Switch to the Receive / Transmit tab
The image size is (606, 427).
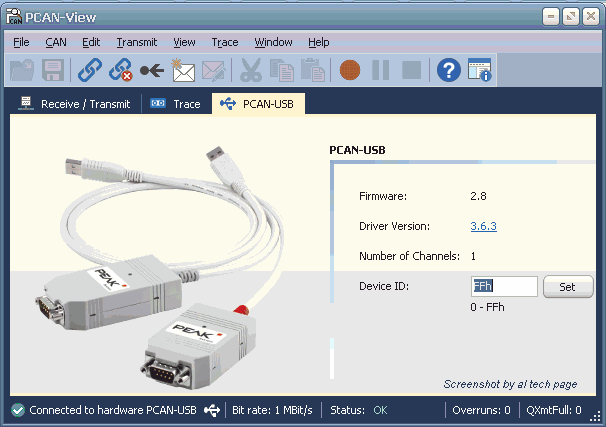pyautogui.click(x=74, y=104)
